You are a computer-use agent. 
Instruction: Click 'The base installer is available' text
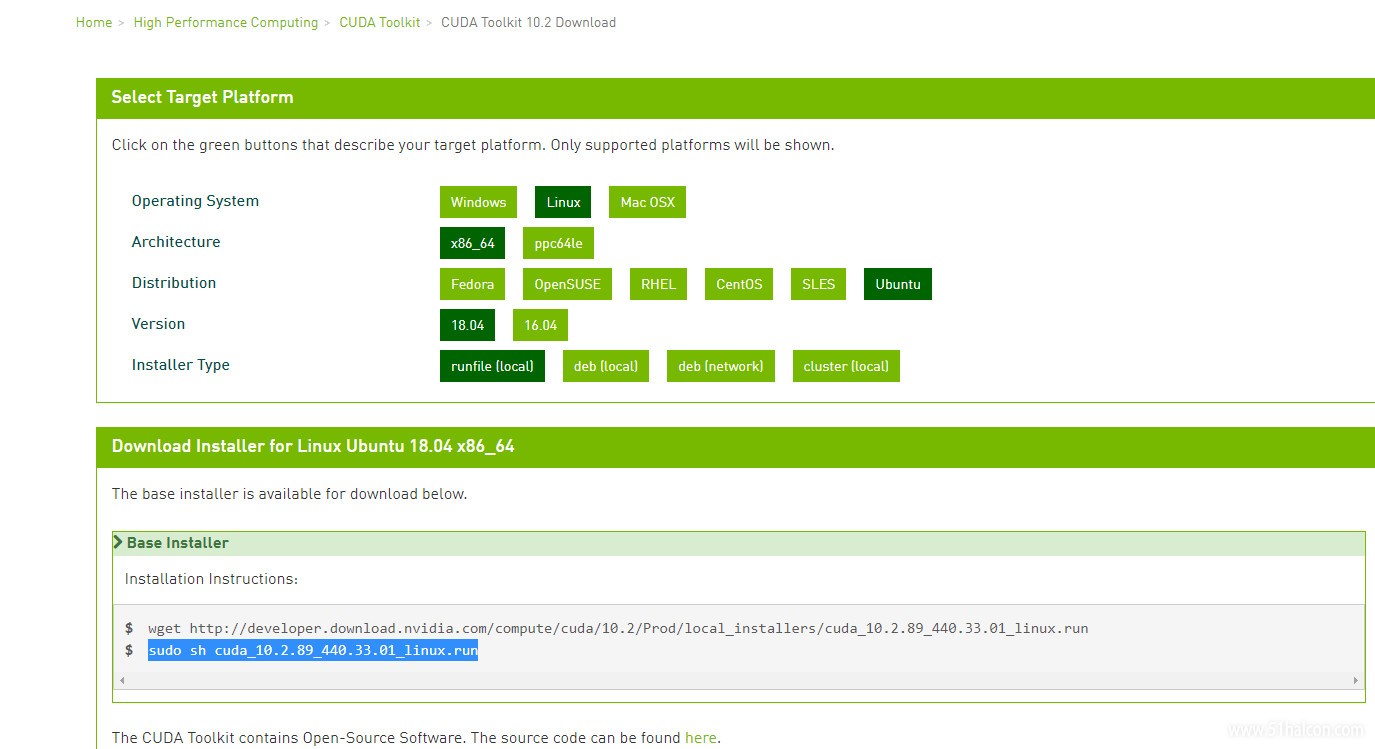point(289,494)
